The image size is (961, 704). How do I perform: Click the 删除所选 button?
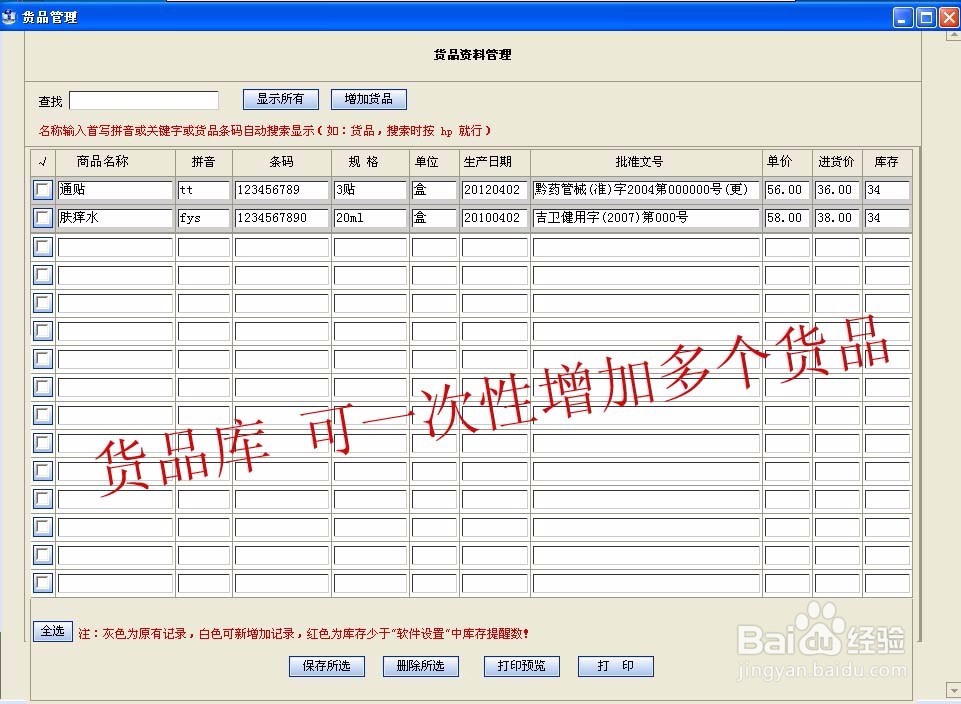[420, 666]
